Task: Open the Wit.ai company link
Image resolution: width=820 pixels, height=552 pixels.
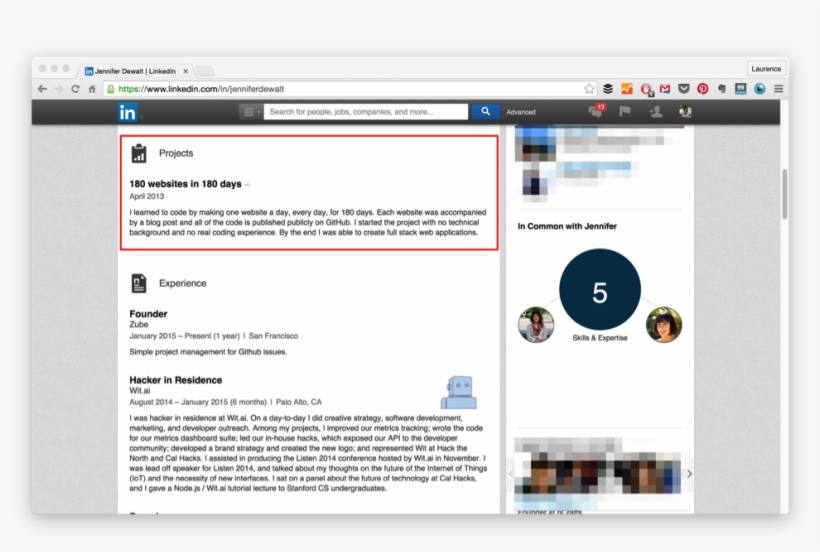Action: click(x=140, y=390)
